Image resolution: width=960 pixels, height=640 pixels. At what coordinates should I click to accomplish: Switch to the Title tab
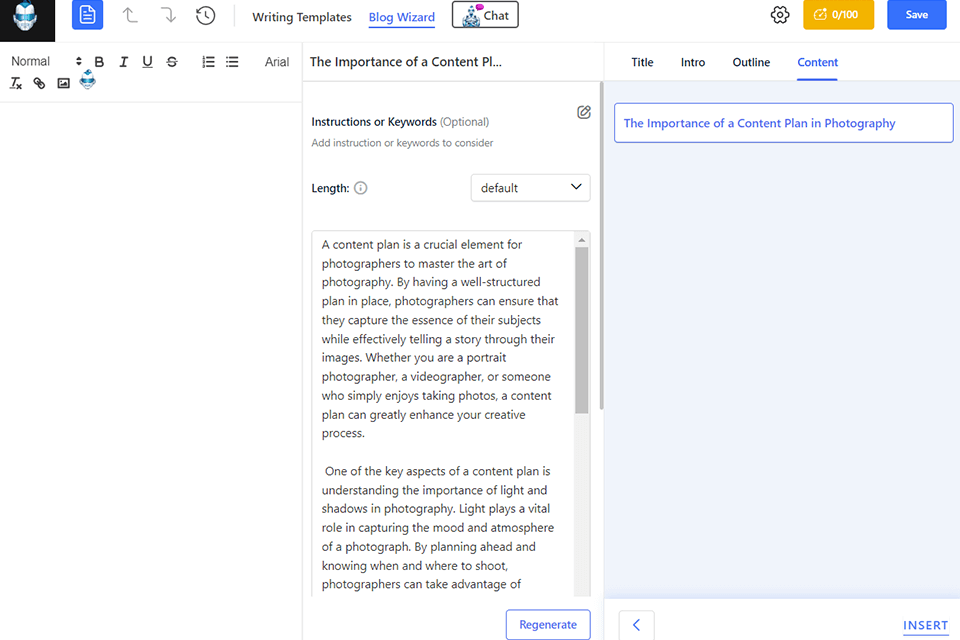(x=642, y=62)
